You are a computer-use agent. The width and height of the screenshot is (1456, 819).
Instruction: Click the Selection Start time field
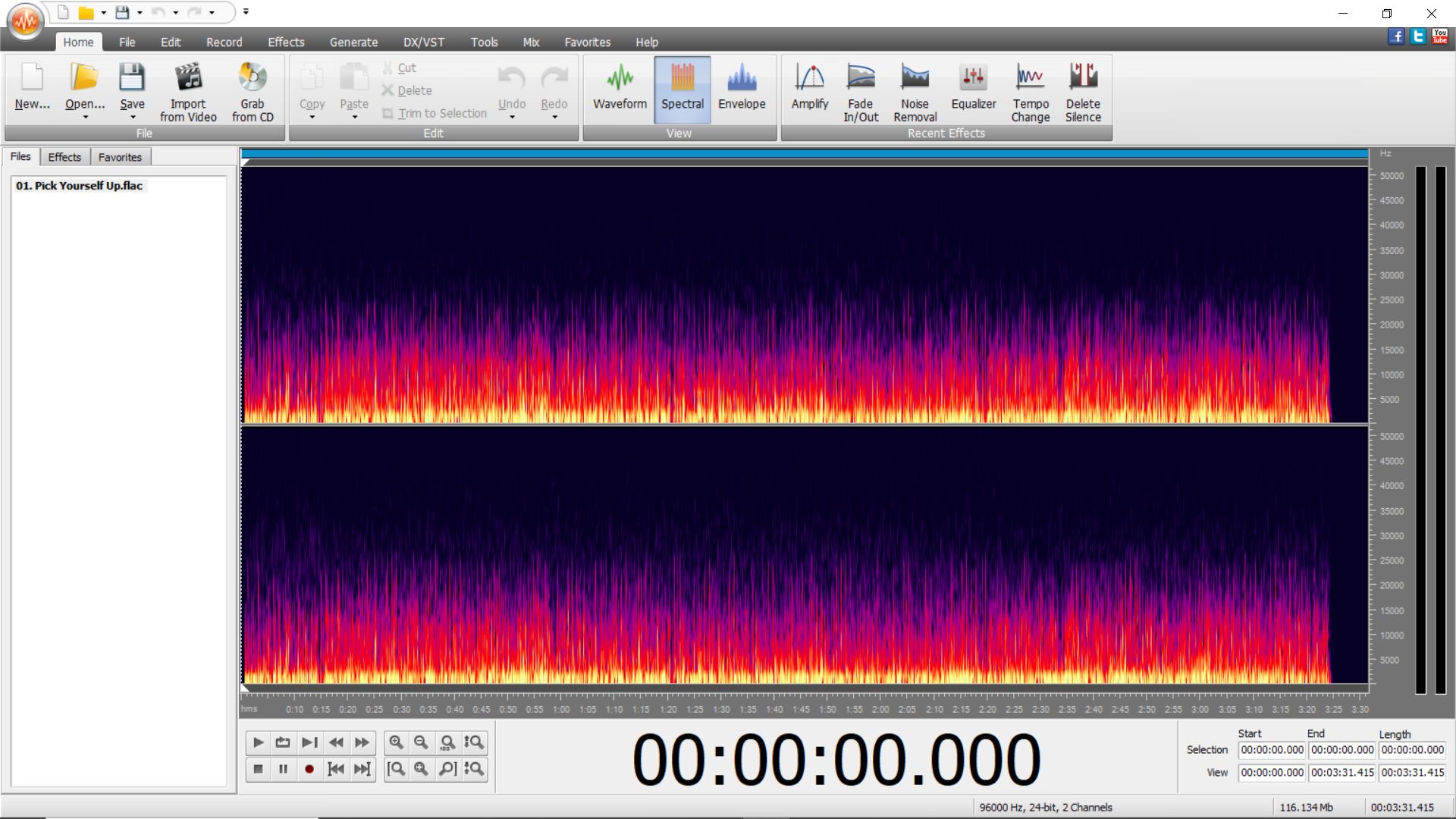[1272, 750]
